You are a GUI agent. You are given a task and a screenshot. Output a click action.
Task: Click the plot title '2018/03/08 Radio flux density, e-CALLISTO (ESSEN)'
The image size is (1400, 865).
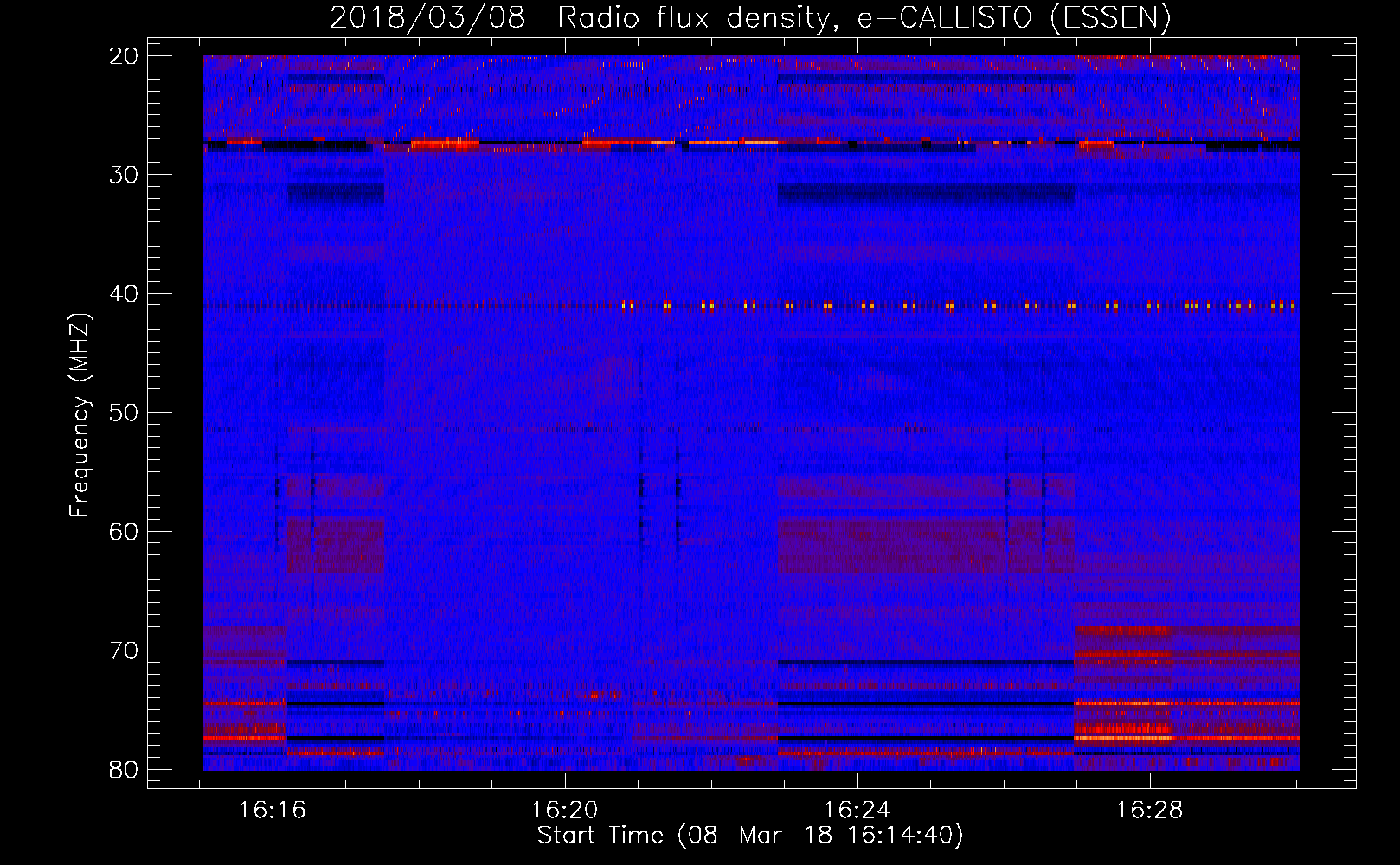[750, 17]
